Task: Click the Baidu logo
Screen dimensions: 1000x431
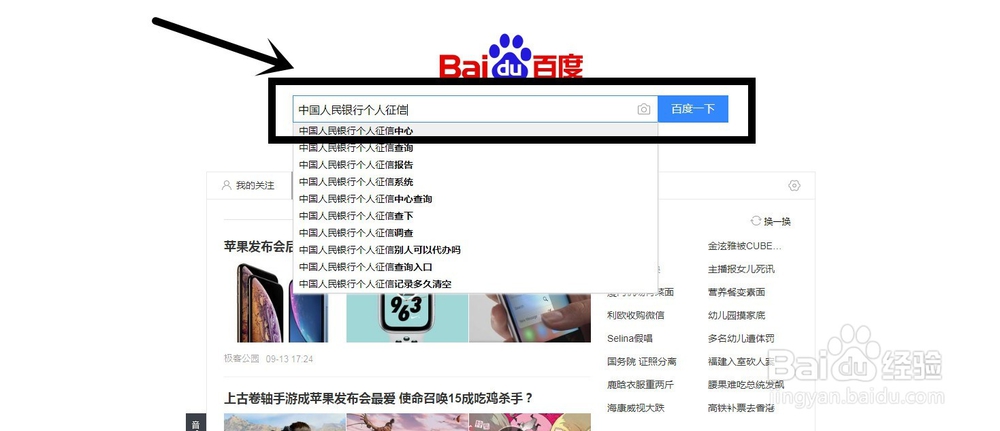Action: [511, 56]
